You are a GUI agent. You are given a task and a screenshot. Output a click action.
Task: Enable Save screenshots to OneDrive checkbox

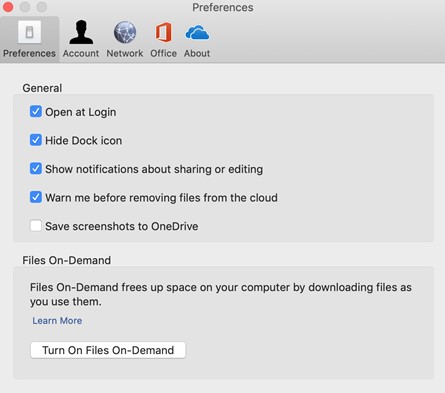coord(36,226)
